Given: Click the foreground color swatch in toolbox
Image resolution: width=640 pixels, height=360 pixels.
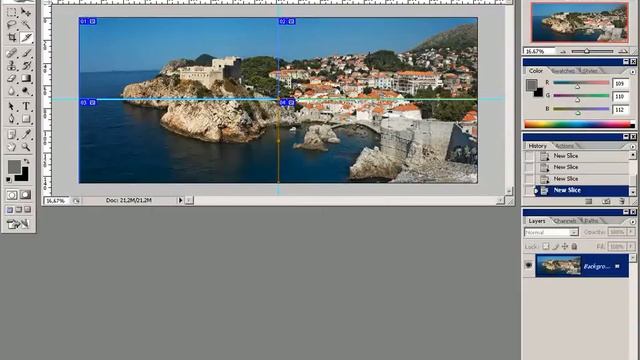Looking at the screenshot, I should 14,166.
